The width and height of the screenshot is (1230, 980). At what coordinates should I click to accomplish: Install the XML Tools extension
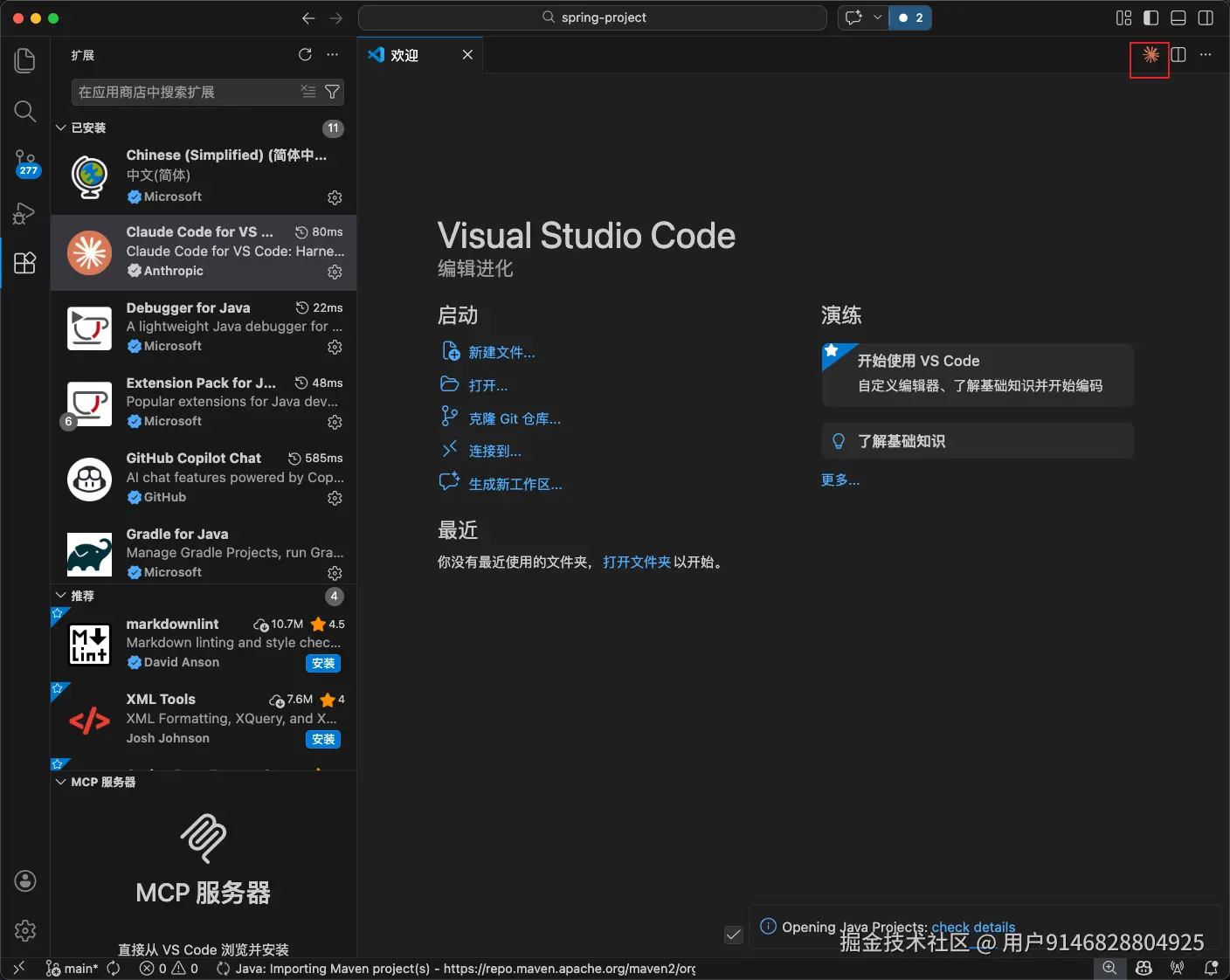[x=323, y=739]
